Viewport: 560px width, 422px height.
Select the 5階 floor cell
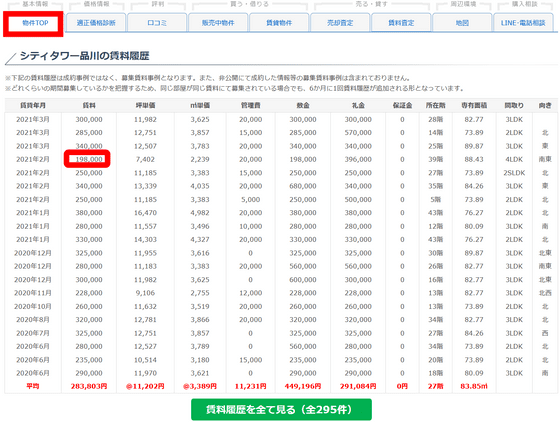(436, 200)
